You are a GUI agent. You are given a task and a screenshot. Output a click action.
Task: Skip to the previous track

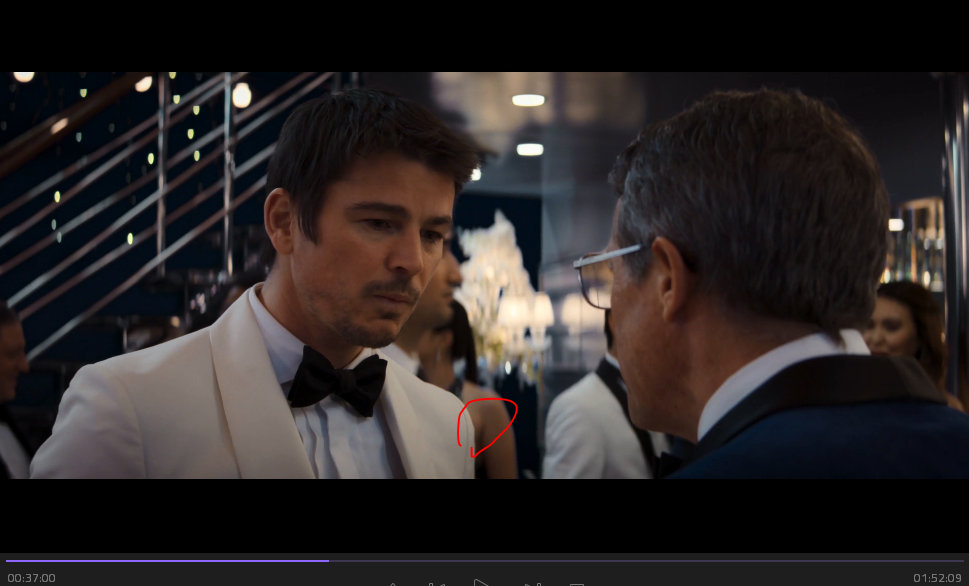(x=436, y=583)
